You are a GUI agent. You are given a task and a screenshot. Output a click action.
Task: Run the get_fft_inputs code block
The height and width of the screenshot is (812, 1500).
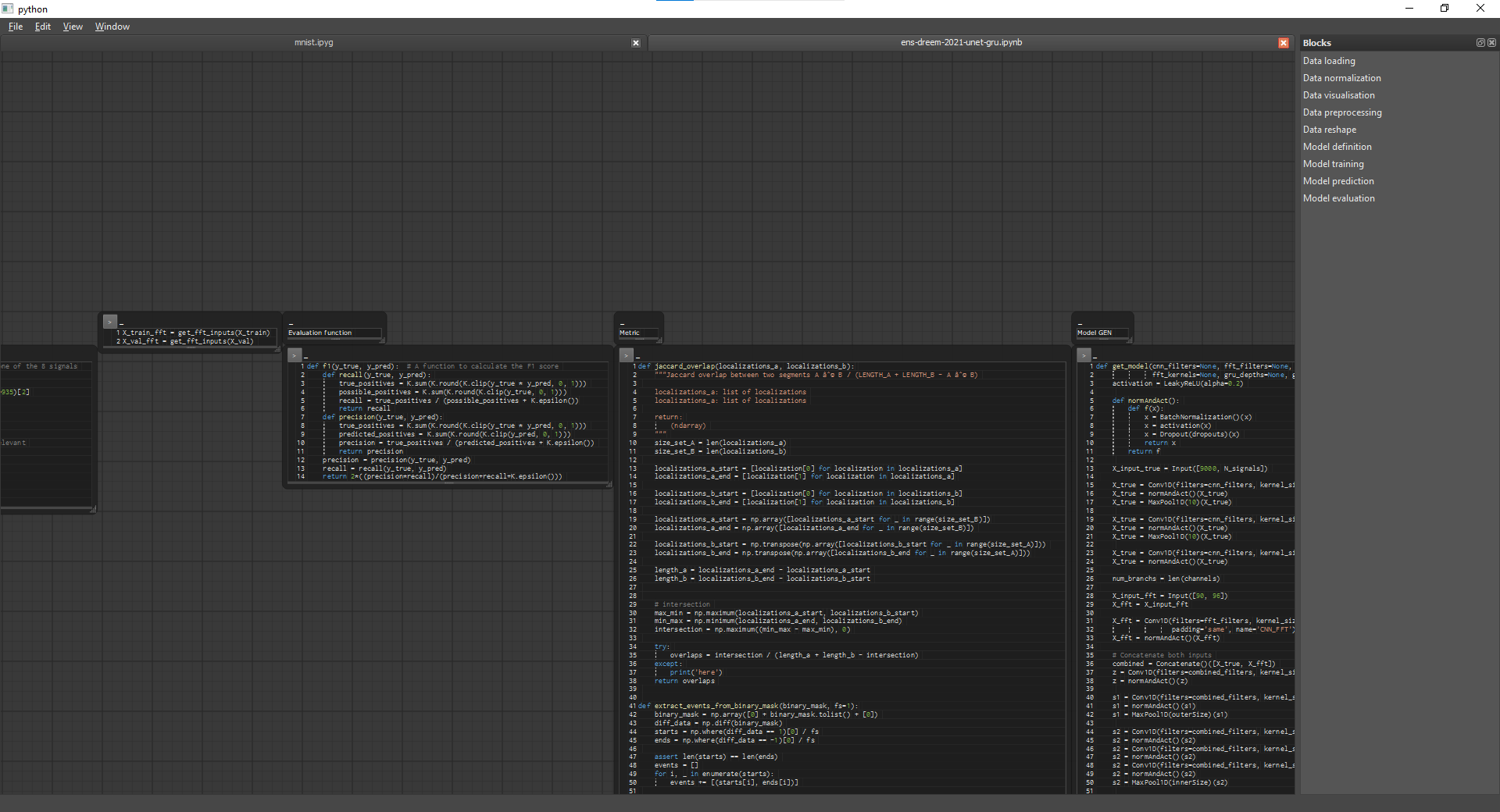pos(110,322)
